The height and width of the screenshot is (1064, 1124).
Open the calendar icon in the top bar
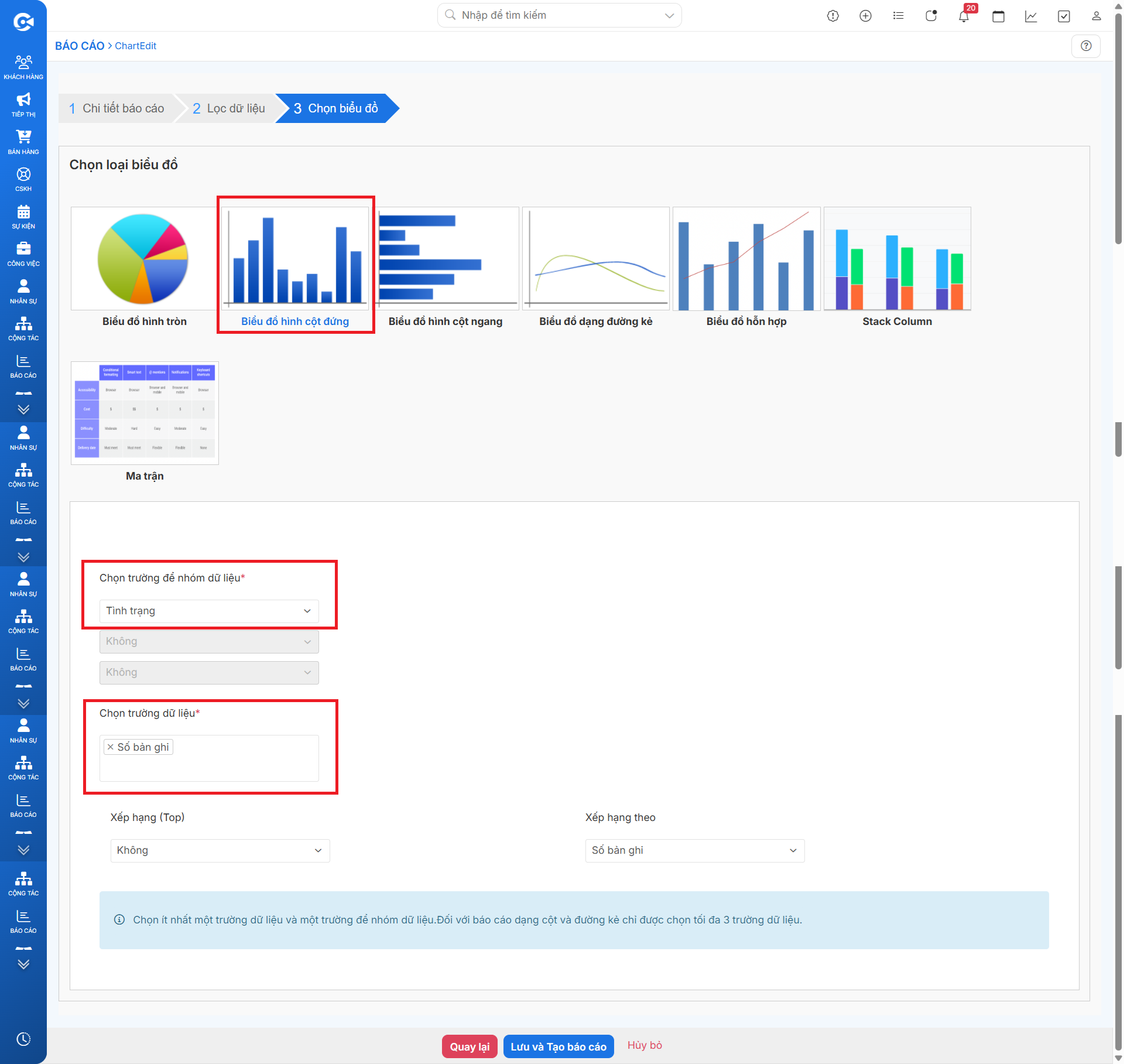coord(999,16)
